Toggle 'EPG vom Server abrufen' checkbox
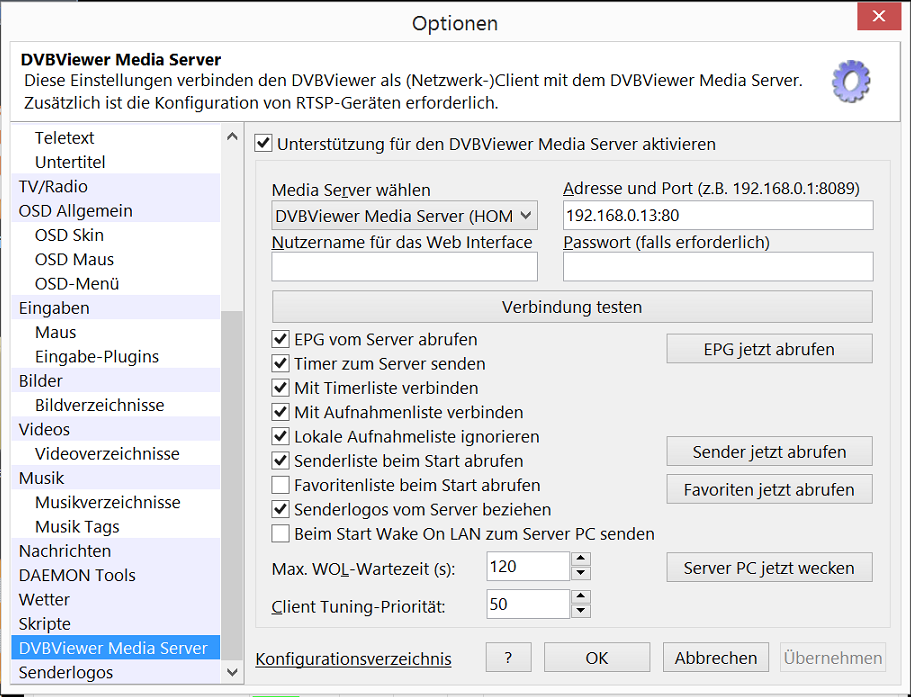The image size is (911, 697). pos(281,339)
